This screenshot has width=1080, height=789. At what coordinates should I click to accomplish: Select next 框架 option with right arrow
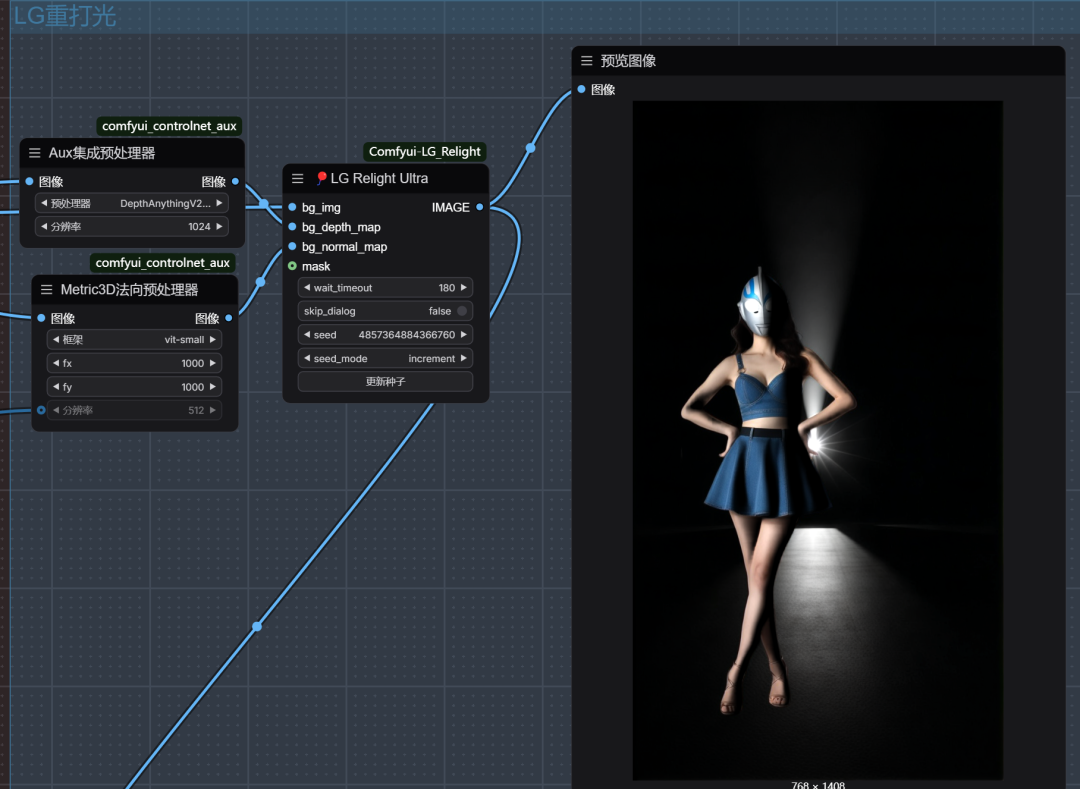coord(213,339)
